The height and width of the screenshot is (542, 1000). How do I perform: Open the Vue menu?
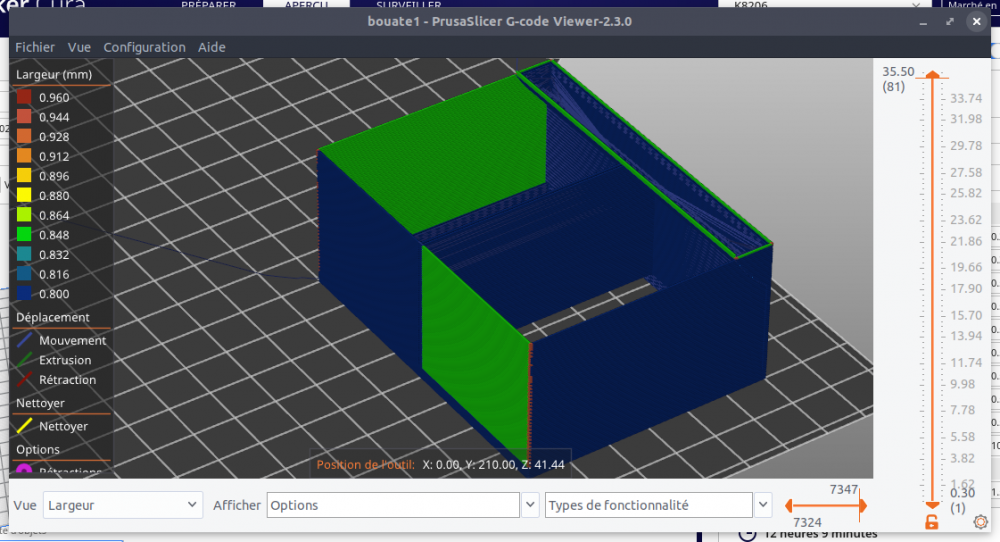point(79,47)
